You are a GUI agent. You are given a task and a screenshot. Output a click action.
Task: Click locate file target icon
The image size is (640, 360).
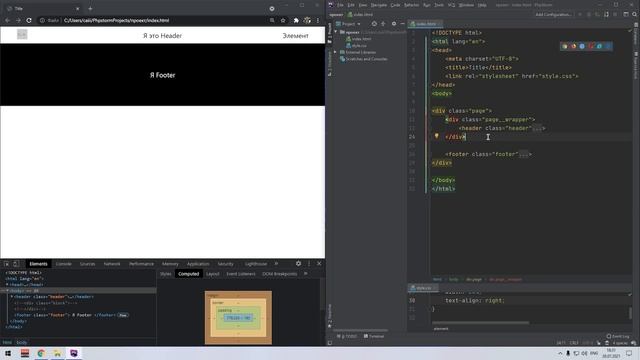click(x=374, y=24)
